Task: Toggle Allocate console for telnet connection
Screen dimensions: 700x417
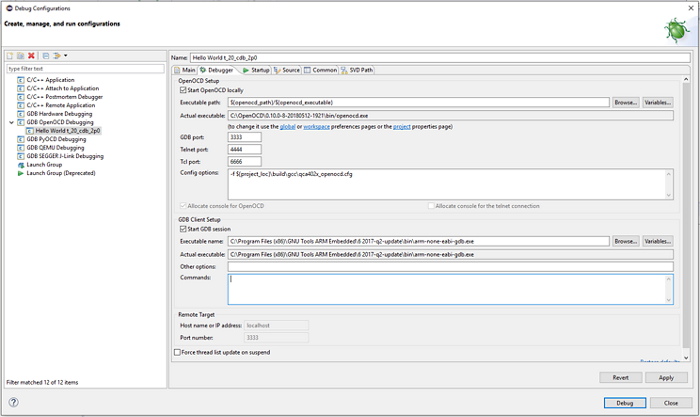Action: coord(431,206)
